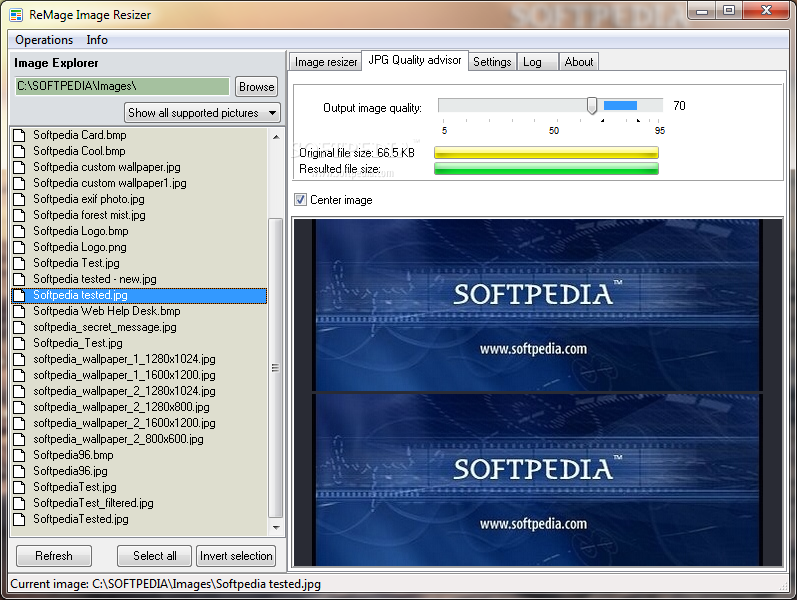This screenshot has width=797, height=600.
Task: Click file icon beside Softpedia Cool.bmp
Action: (x=19, y=152)
